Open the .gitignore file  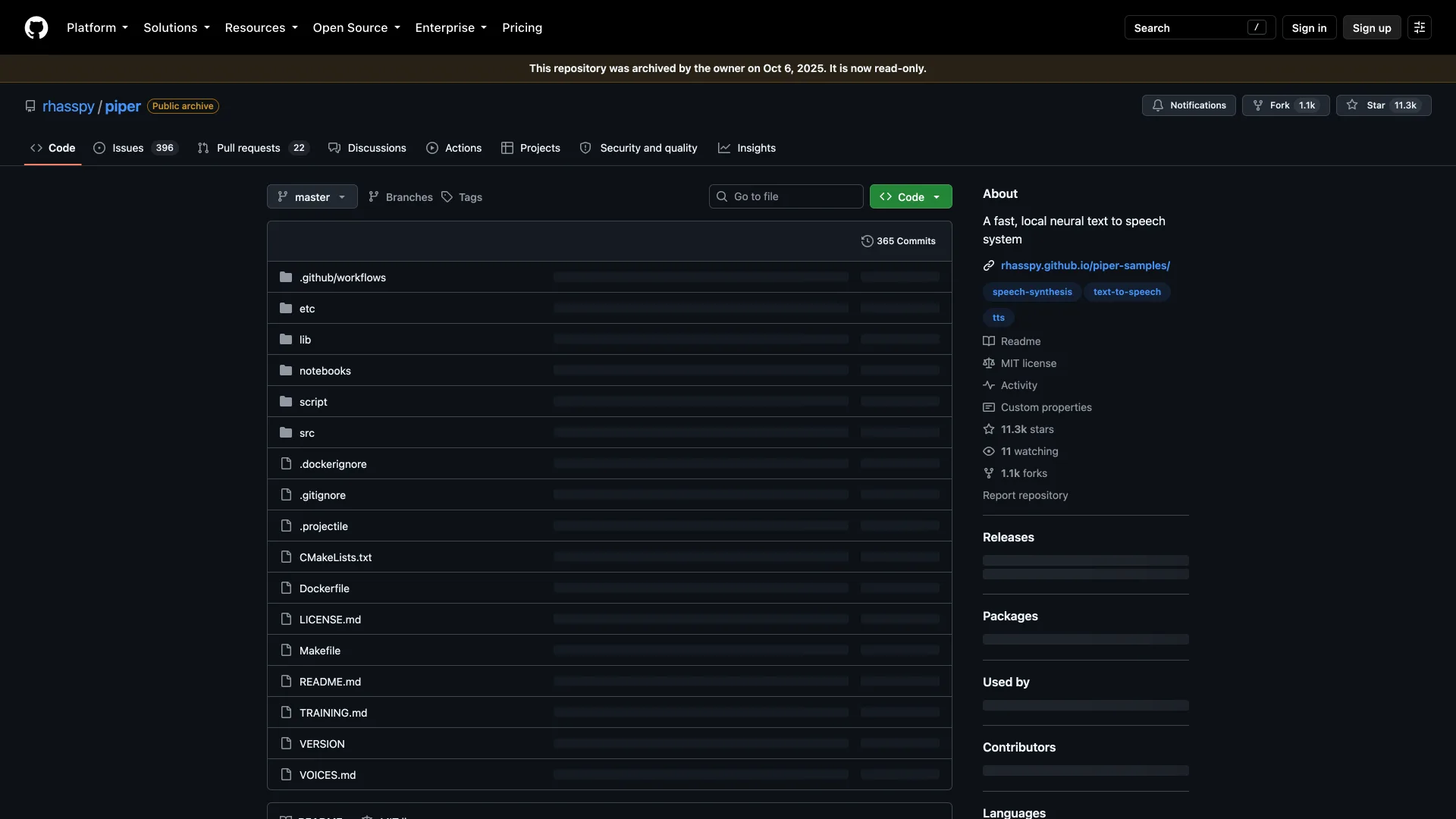322,495
